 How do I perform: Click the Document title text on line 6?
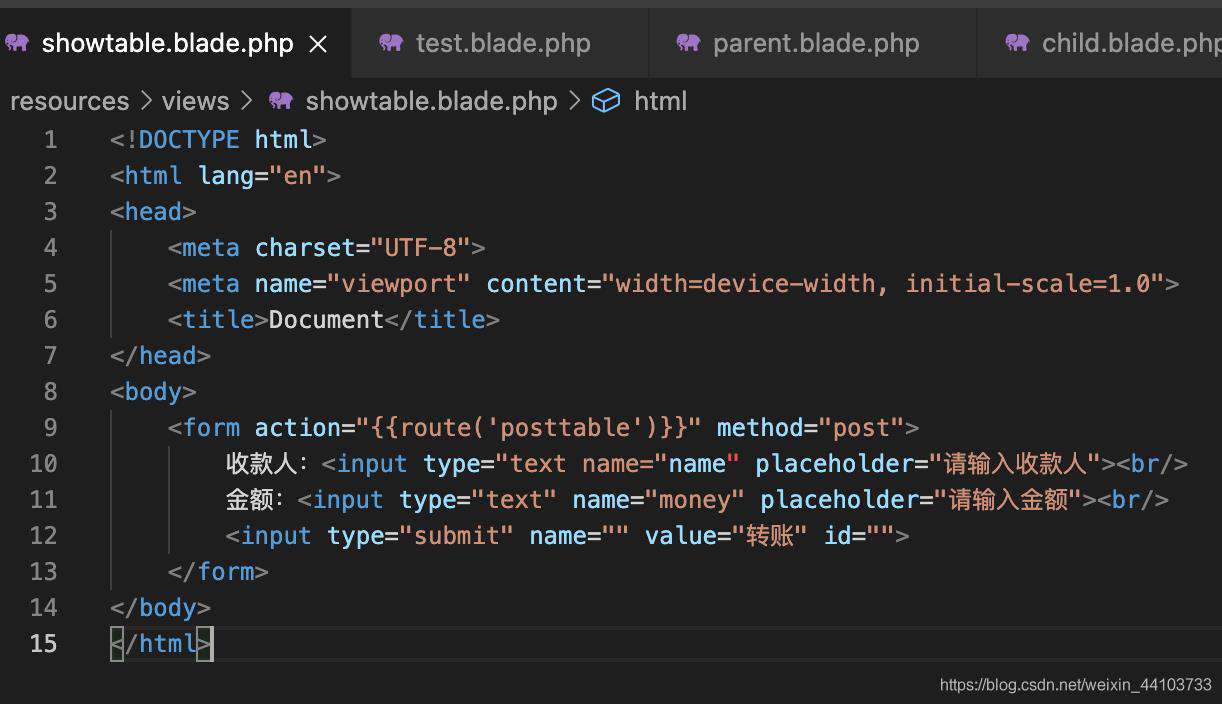326,320
